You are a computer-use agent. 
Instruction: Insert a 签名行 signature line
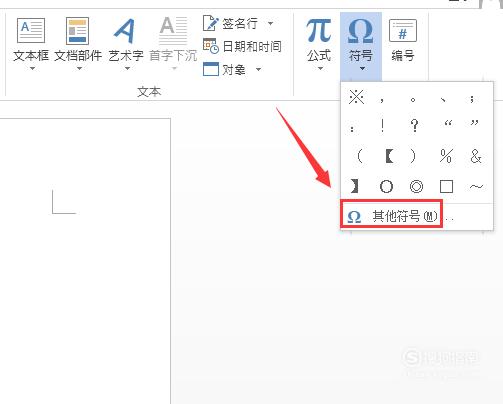point(230,23)
